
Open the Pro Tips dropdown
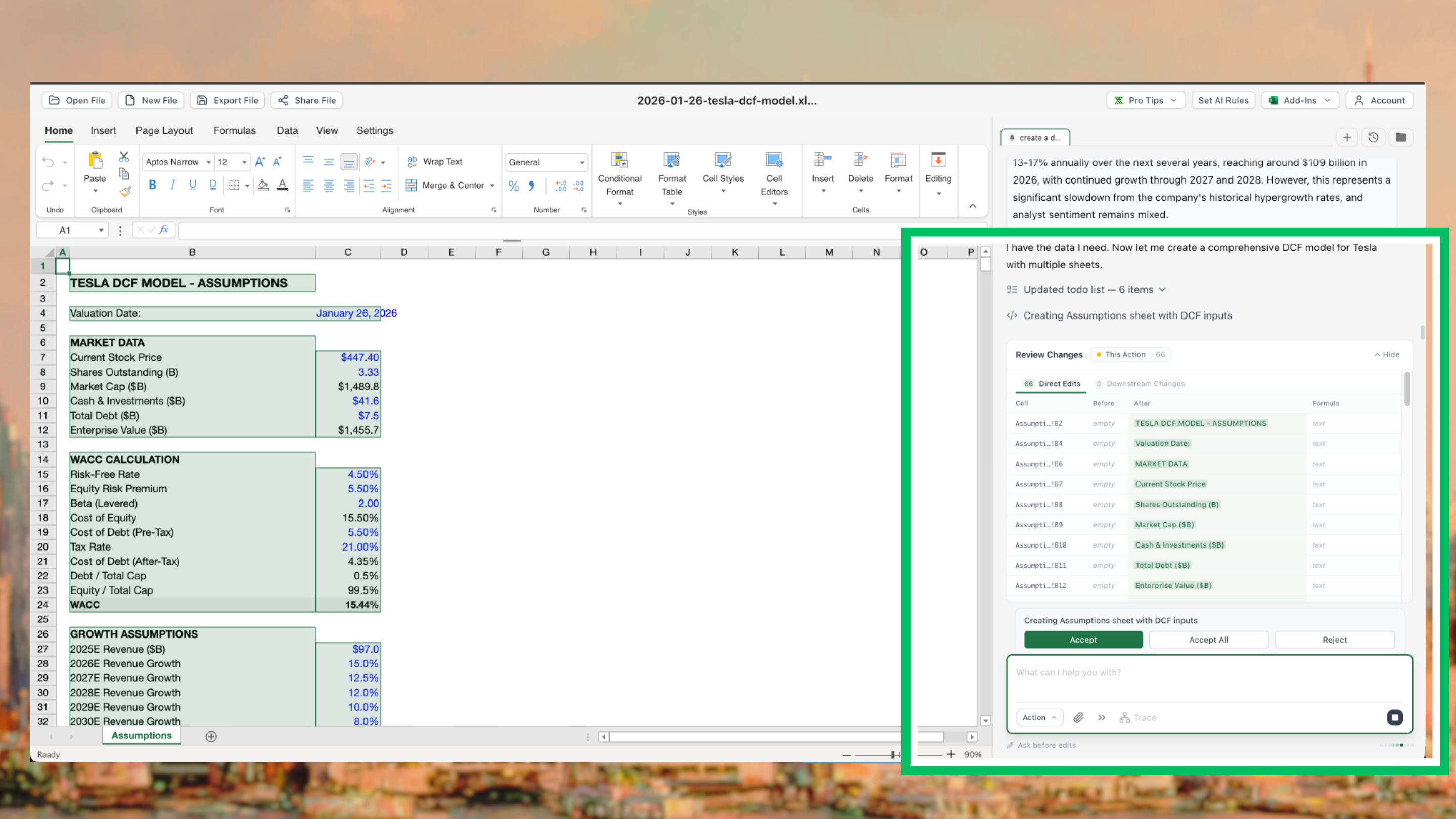pyautogui.click(x=1146, y=100)
